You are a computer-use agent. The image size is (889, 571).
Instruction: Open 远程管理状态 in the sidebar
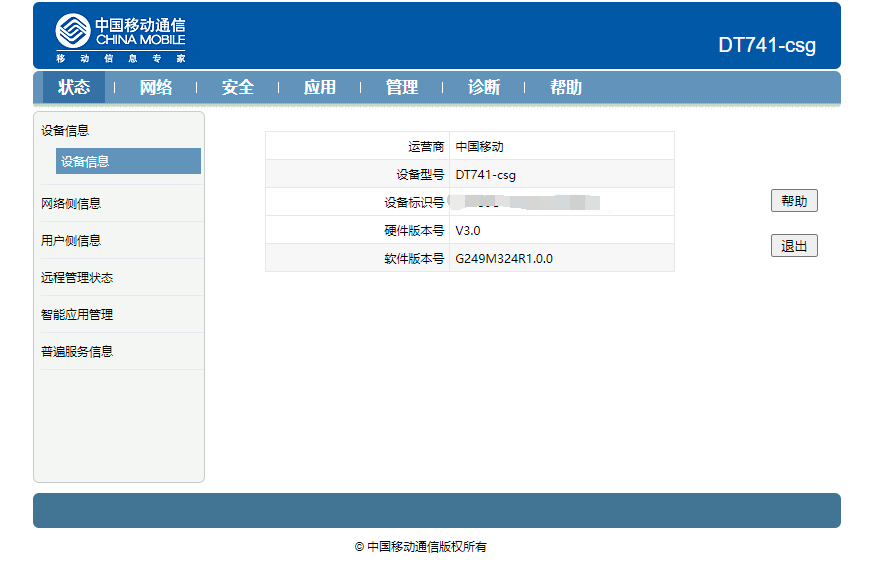click(x=77, y=277)
